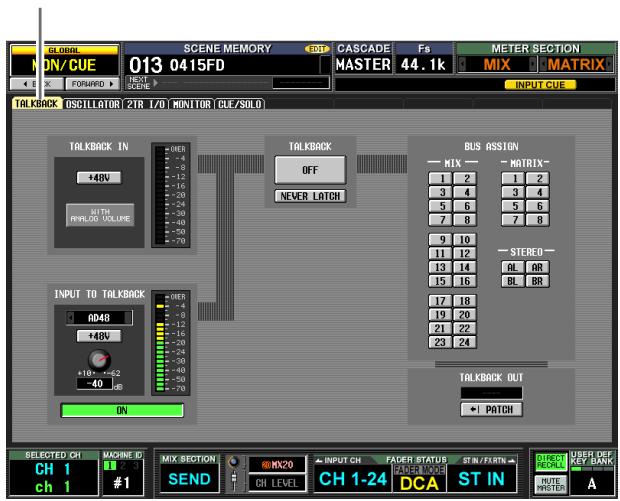
Task: Toggle the DIRECT RECALL button
Action: 550,462
